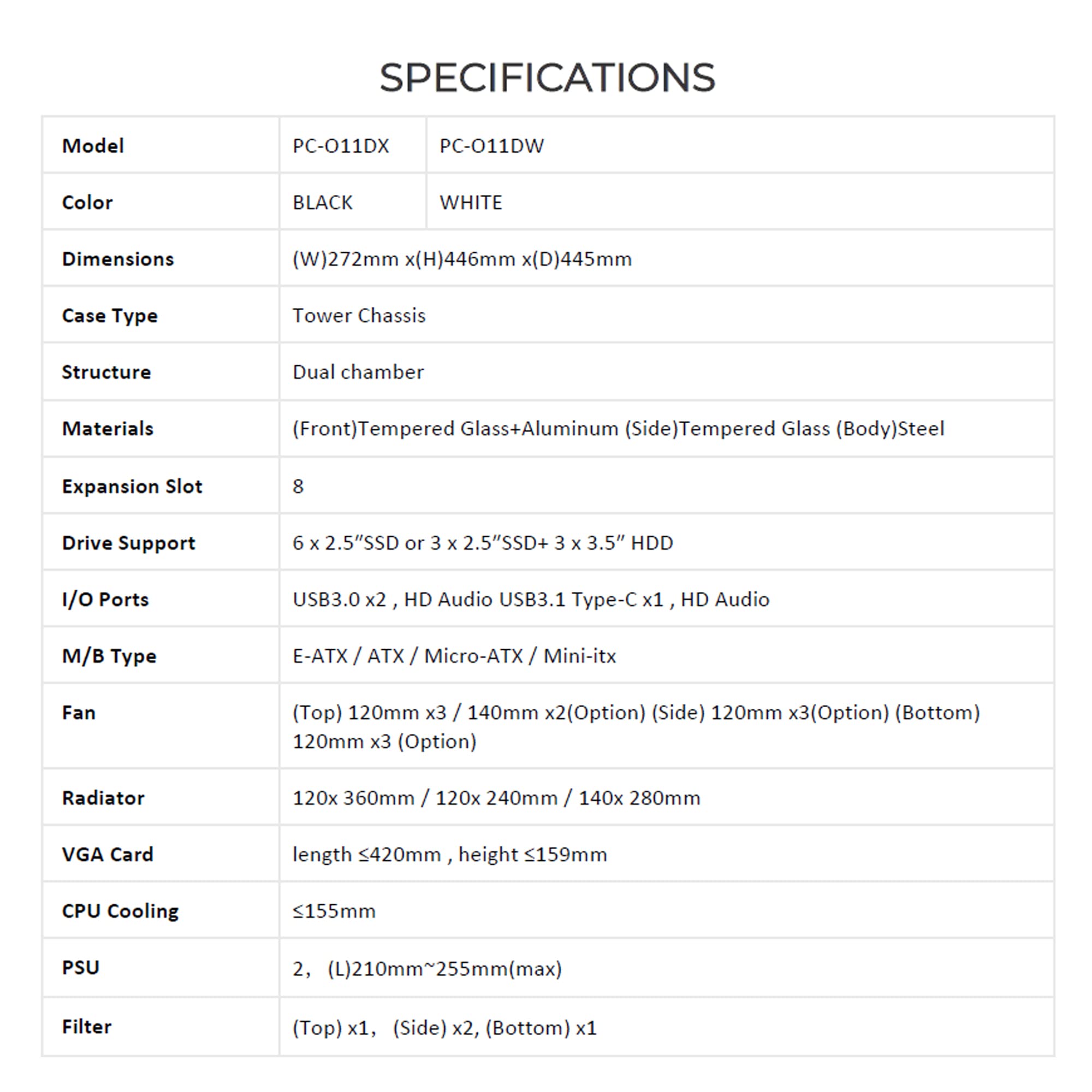Click the Dimensions row label
1092x1092 pixels.
(x=117, y=259)
